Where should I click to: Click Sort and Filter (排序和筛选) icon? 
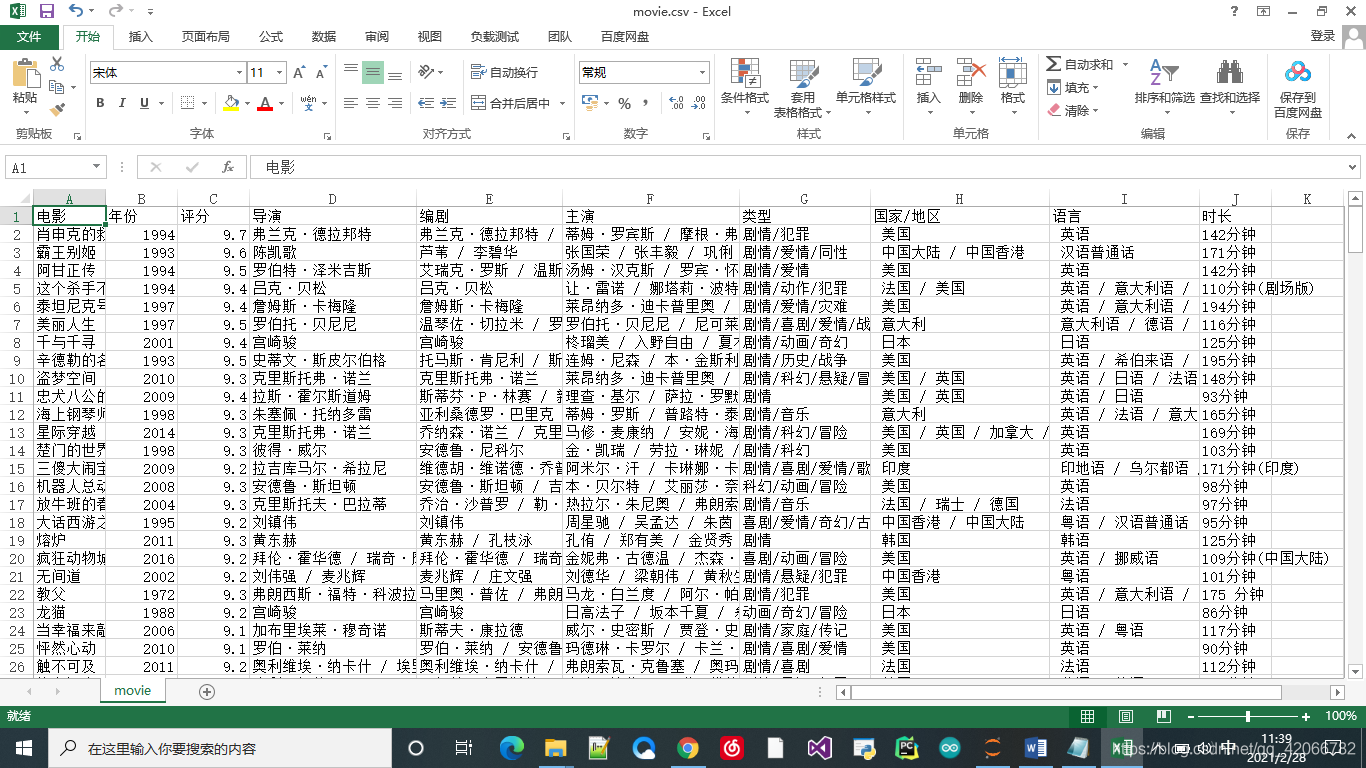point(1164,73)
